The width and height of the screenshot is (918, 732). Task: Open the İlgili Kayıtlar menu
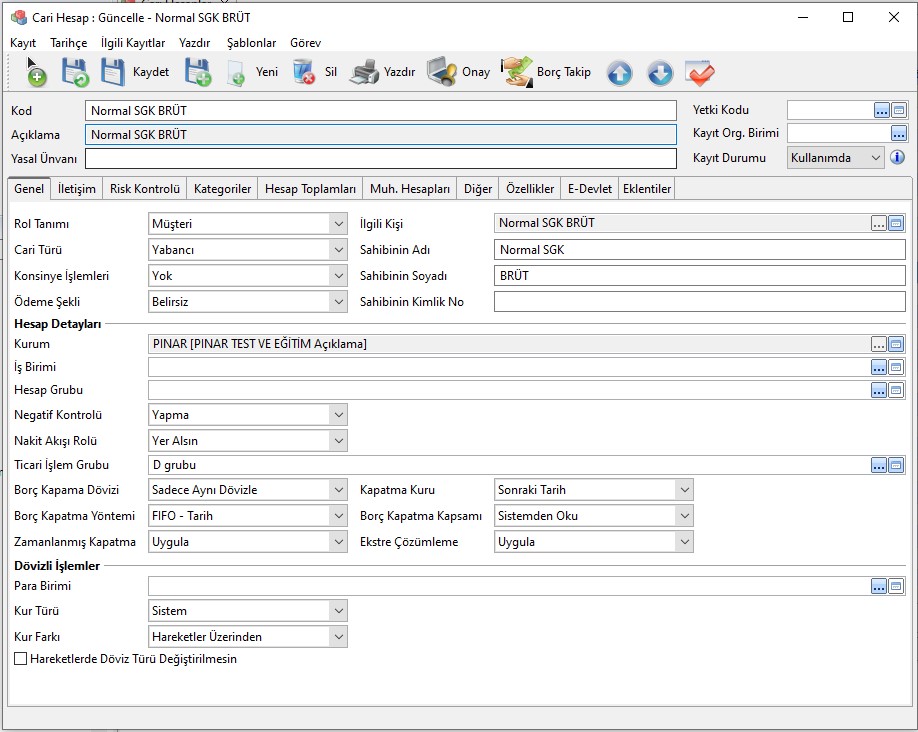[133, 43]
